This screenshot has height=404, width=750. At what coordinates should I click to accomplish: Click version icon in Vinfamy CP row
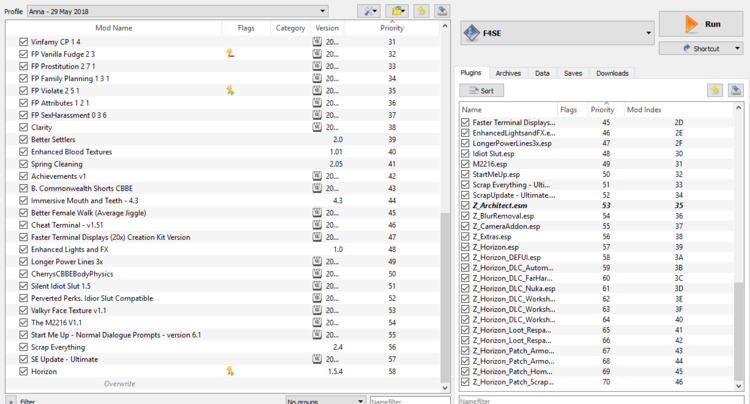pos(317,42)
